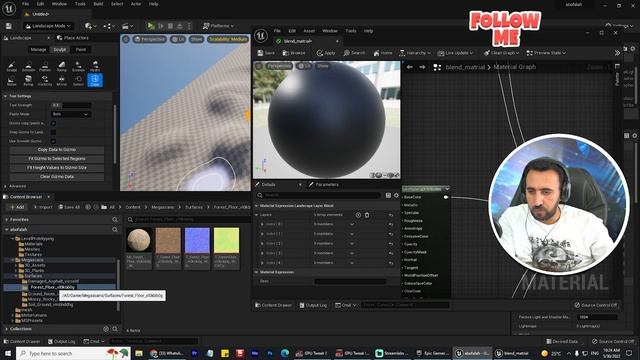Select the Visibility landscape tool

tap(45, 80)
